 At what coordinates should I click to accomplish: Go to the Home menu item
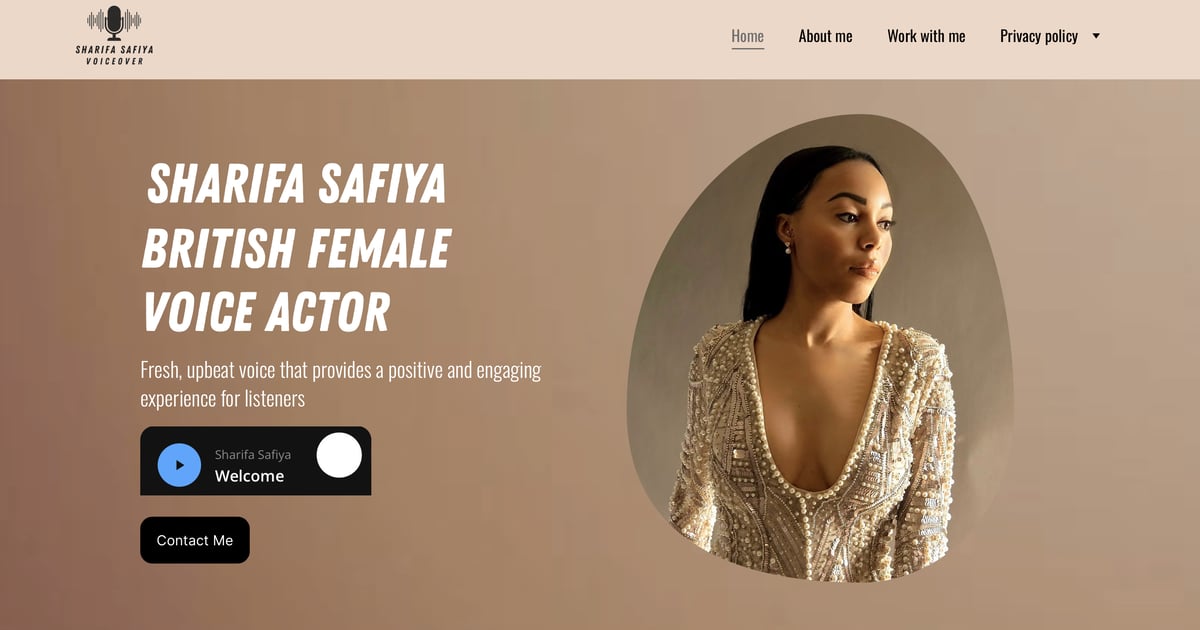747,36
